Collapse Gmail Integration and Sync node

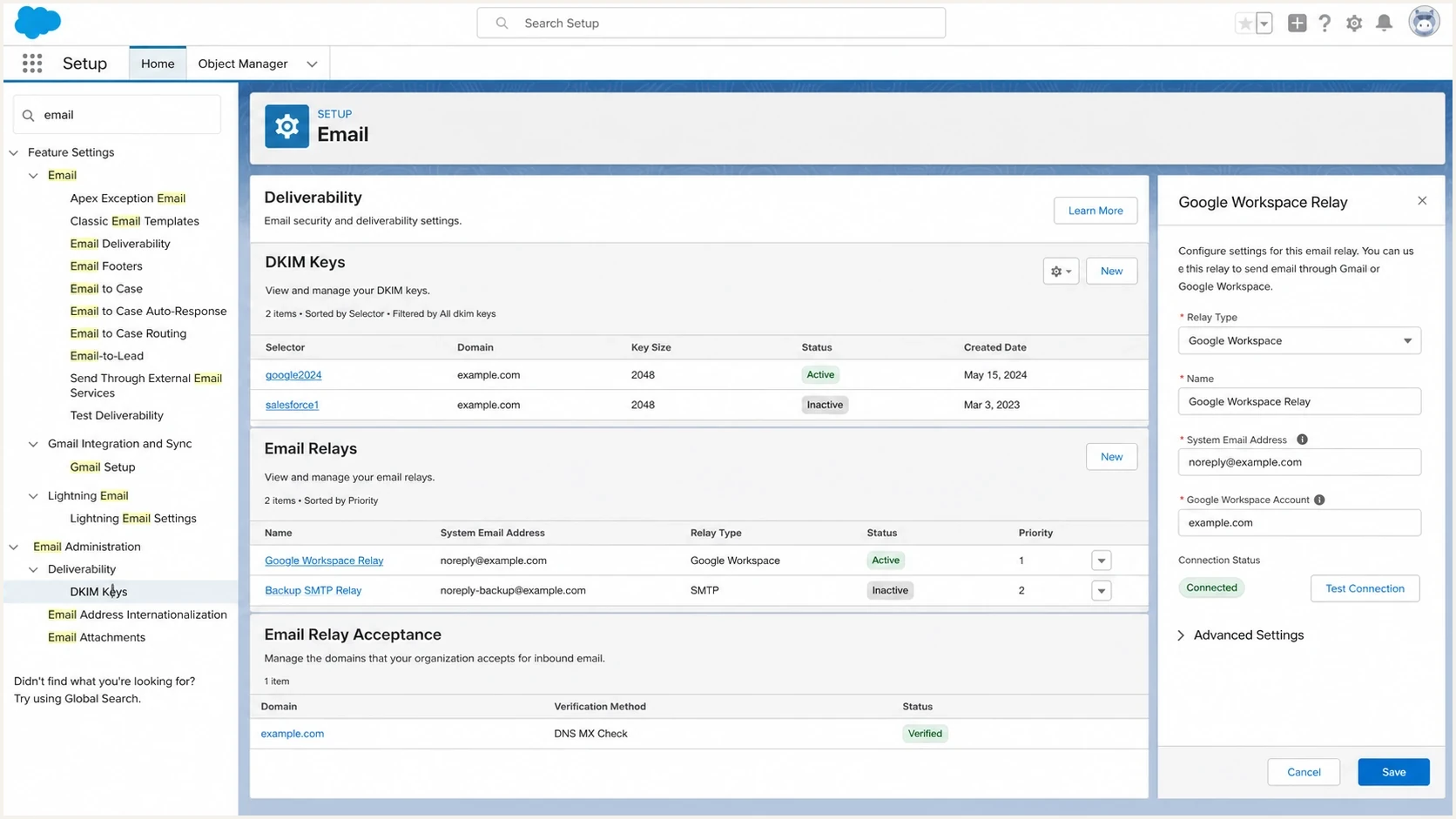pos(33,444)
